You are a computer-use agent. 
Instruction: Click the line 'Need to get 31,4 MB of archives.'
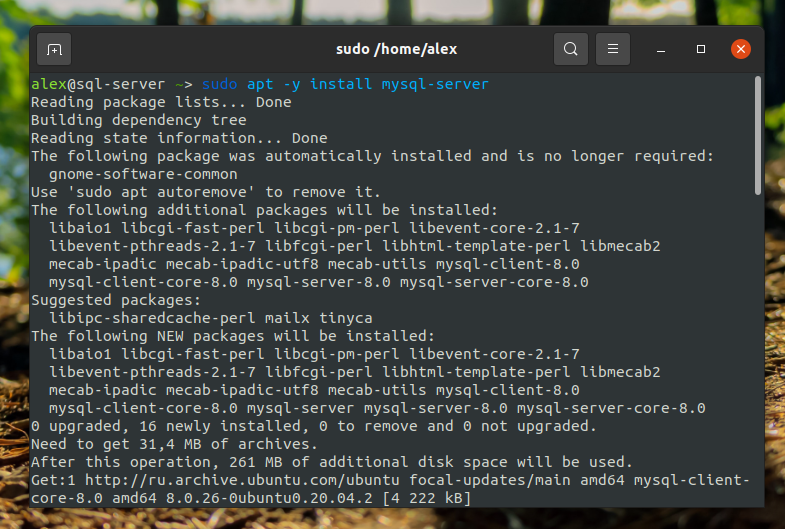(174, 444)
